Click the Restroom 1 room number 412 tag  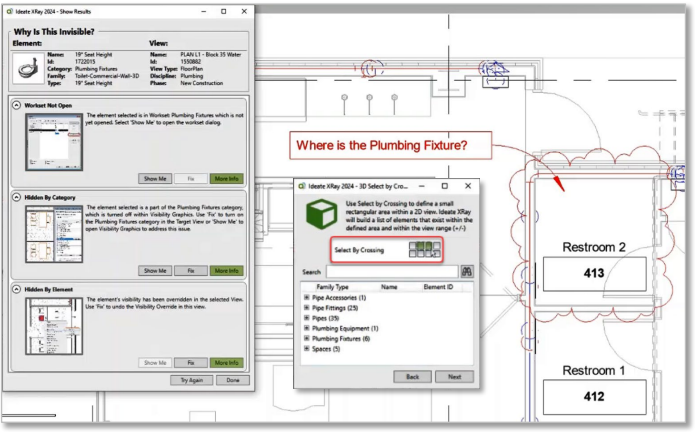(594, 397)
